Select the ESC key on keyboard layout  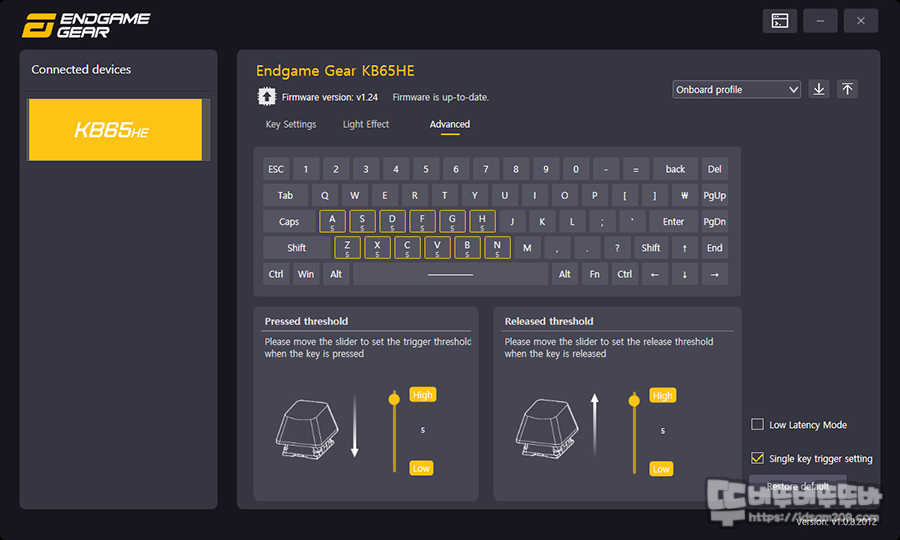(276, 169)
